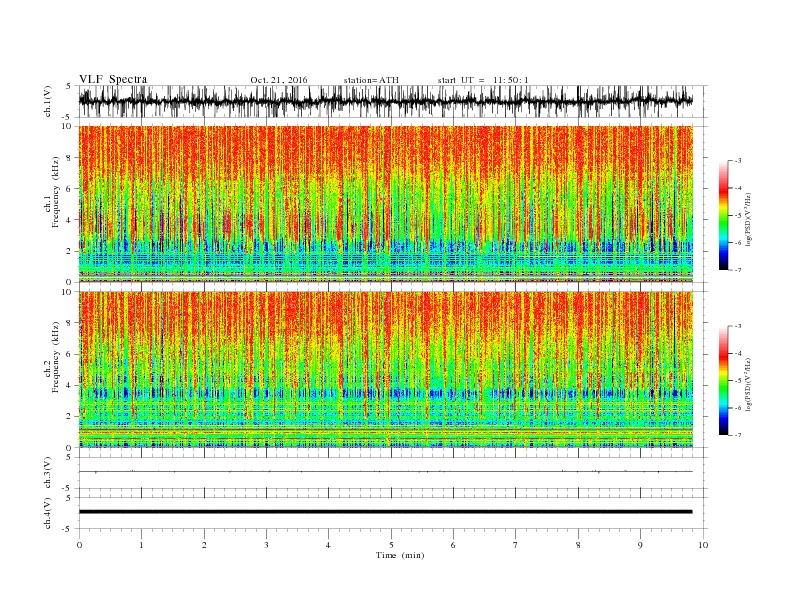Click the "5" tick label on Time axis

point(391,545)
